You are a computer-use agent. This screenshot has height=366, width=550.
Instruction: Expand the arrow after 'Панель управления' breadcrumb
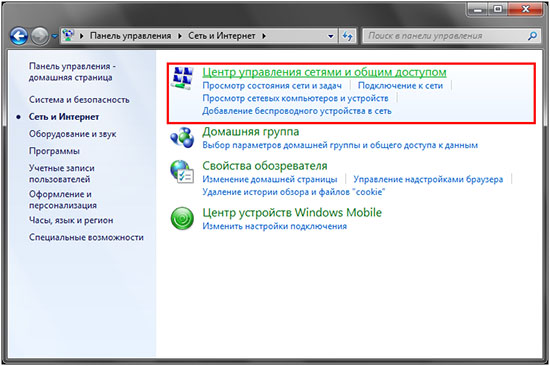(180, 36)
